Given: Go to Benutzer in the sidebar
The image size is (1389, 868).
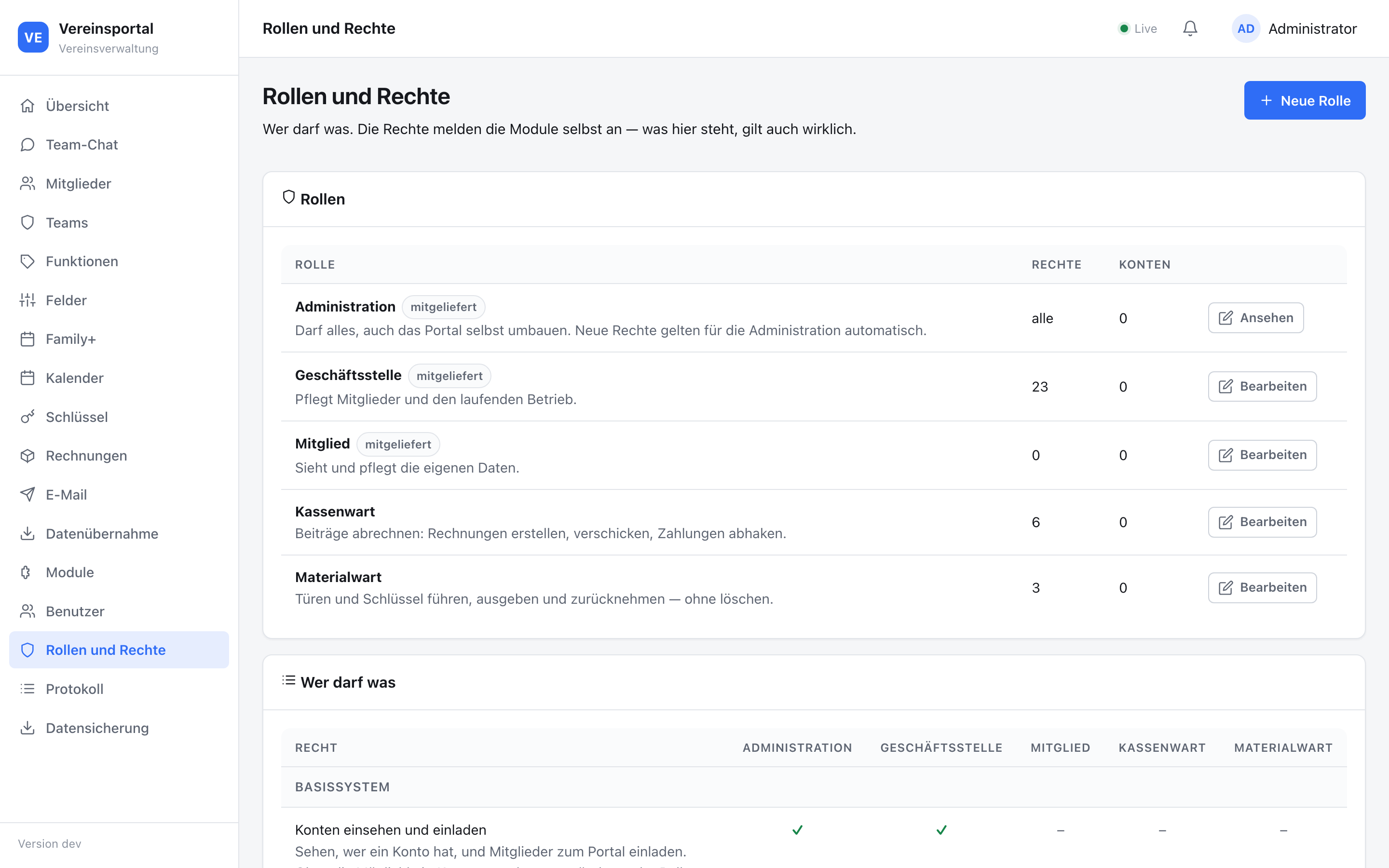Looking at the screenshot, I should tap(120, 611).
